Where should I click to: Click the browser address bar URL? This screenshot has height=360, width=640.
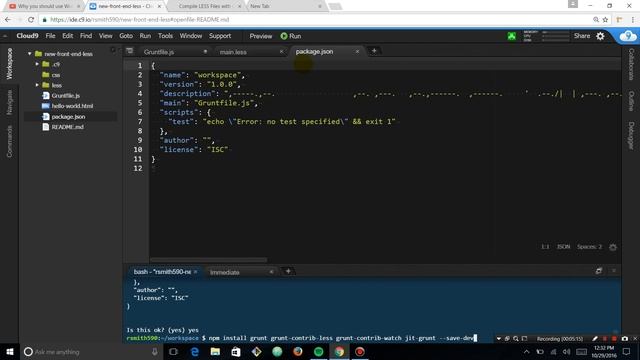pos(140,20)
